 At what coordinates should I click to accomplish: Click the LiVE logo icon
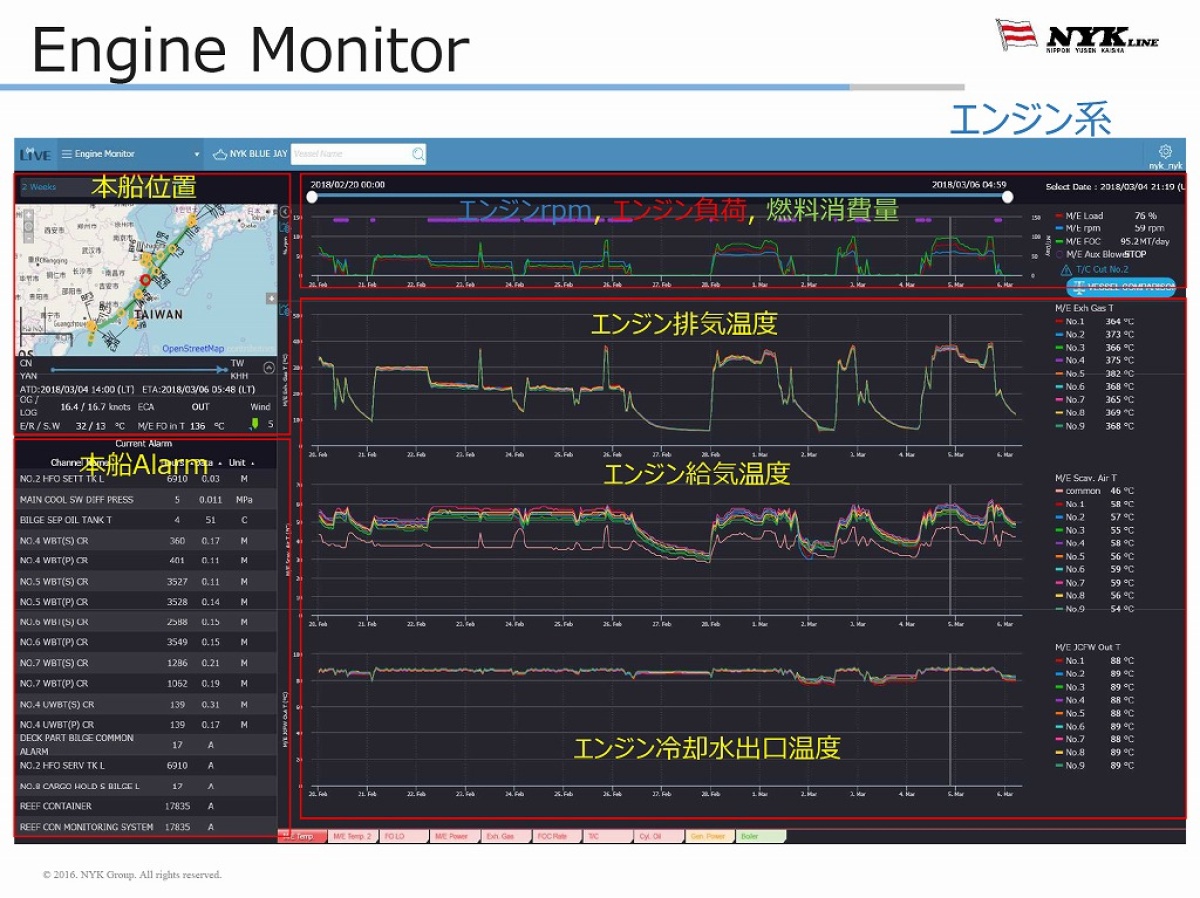click(x=36, y=154)
